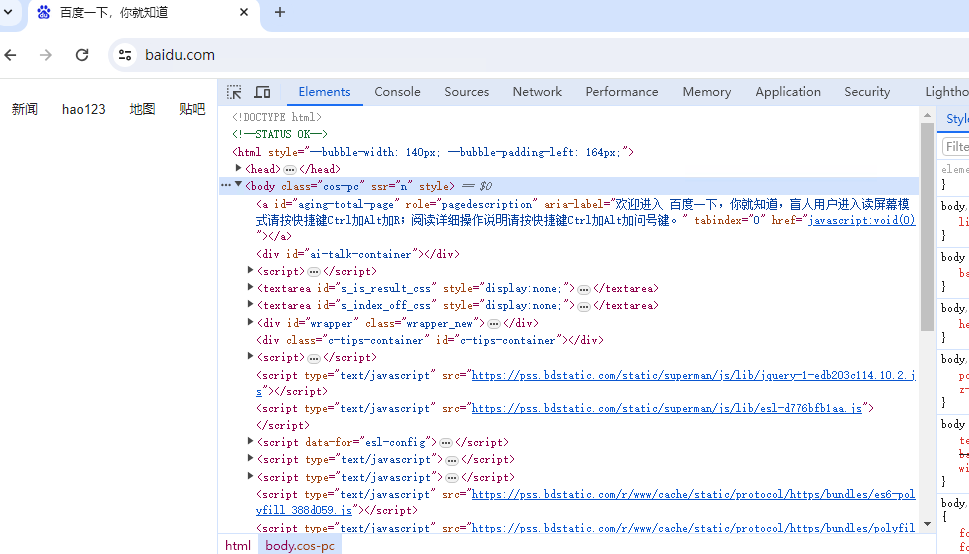Click the body.cos-pc breadcrumb item

(x=300, y=545)
